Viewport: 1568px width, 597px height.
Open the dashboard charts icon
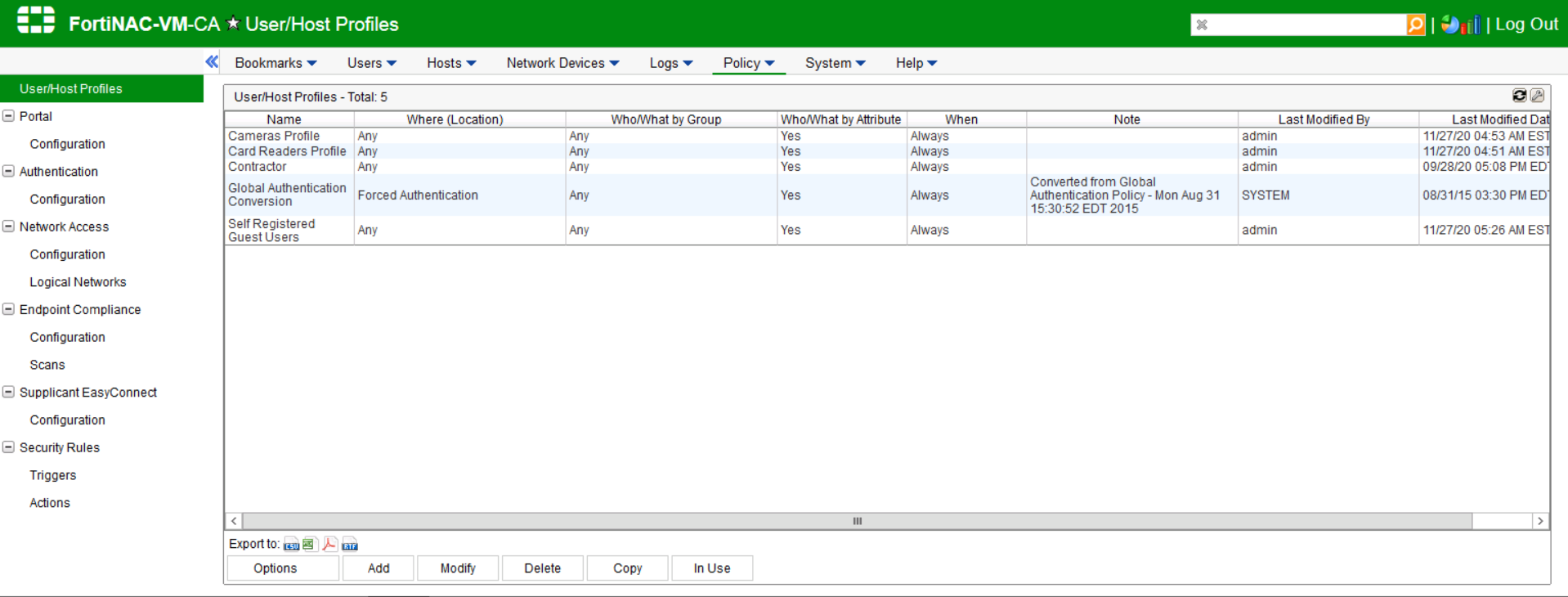[x=1460, y=25]
